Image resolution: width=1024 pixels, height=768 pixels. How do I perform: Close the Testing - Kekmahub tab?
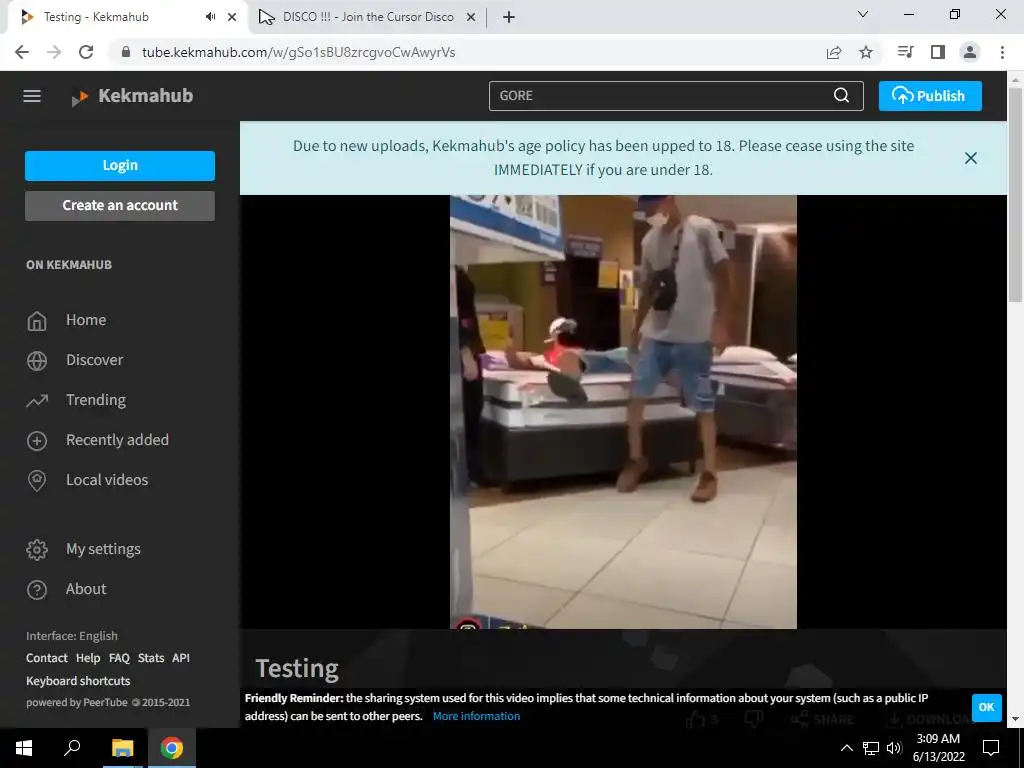232,17
